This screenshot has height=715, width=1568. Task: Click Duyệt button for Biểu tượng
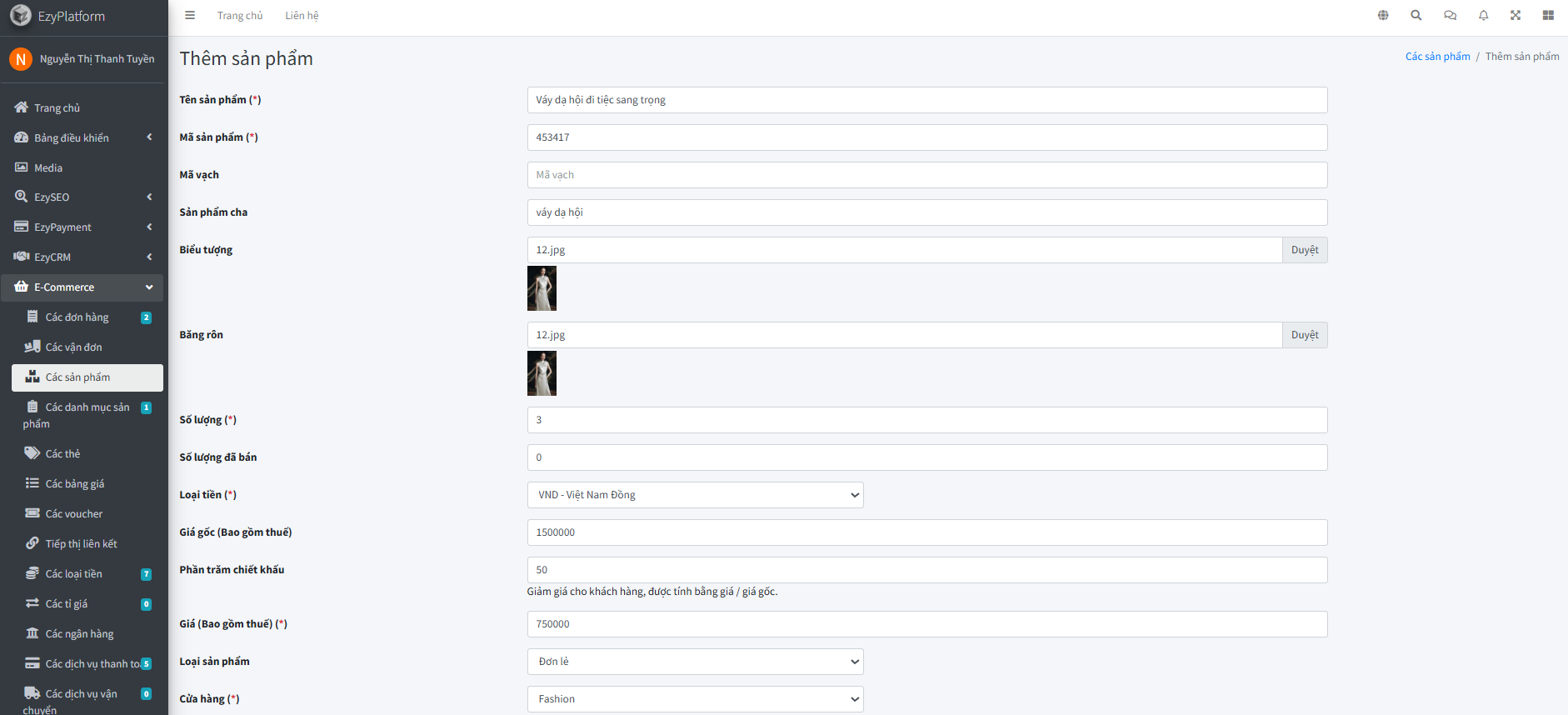point(1304,250)
